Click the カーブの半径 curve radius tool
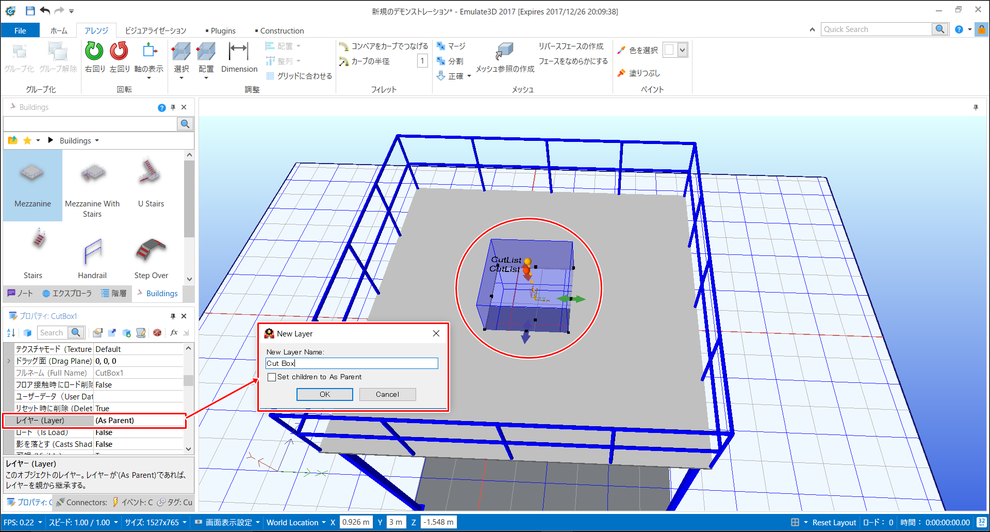 pyautogui.click(x=364, y=61)
